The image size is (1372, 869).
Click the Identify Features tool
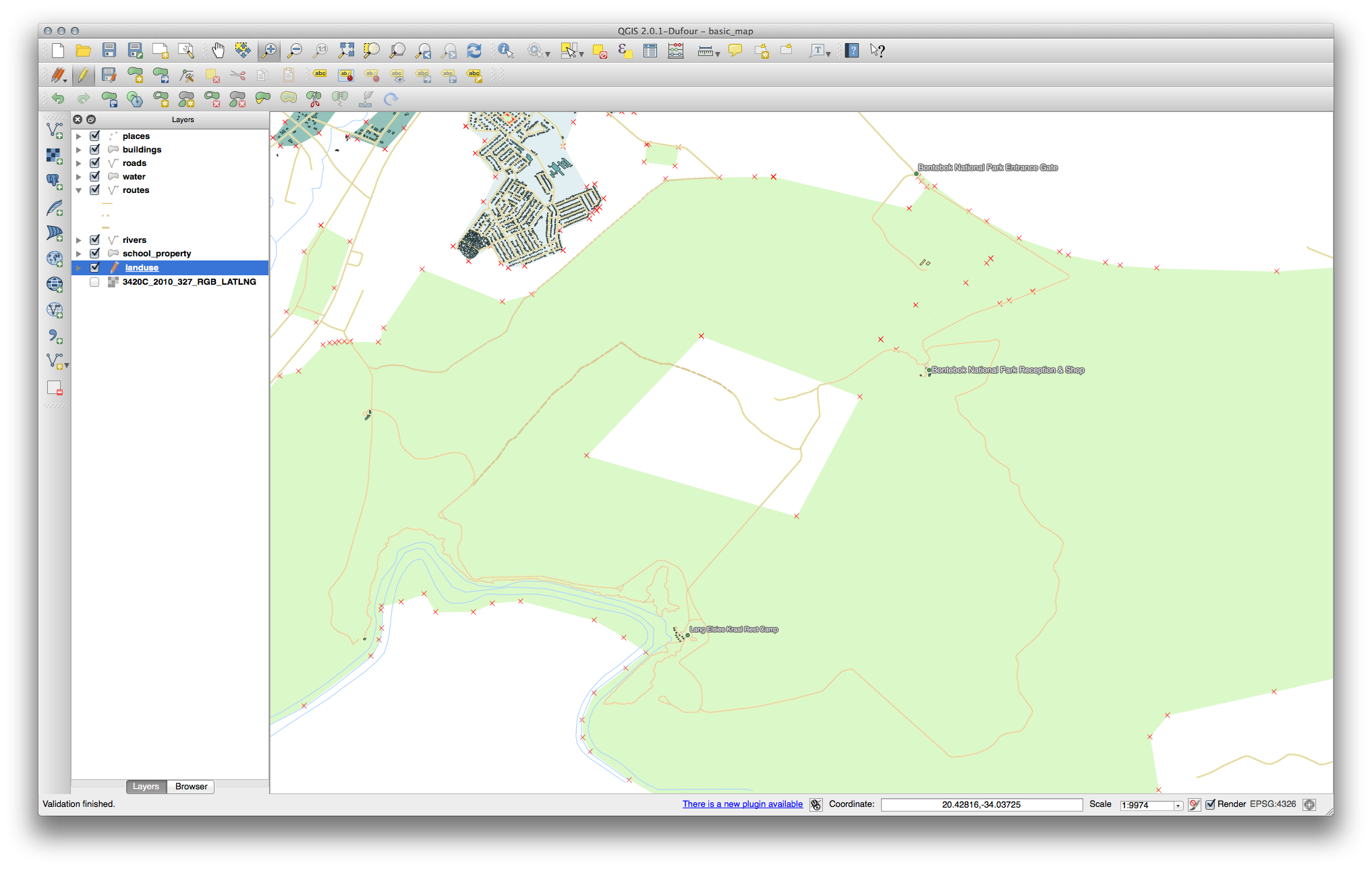(505, 51)
